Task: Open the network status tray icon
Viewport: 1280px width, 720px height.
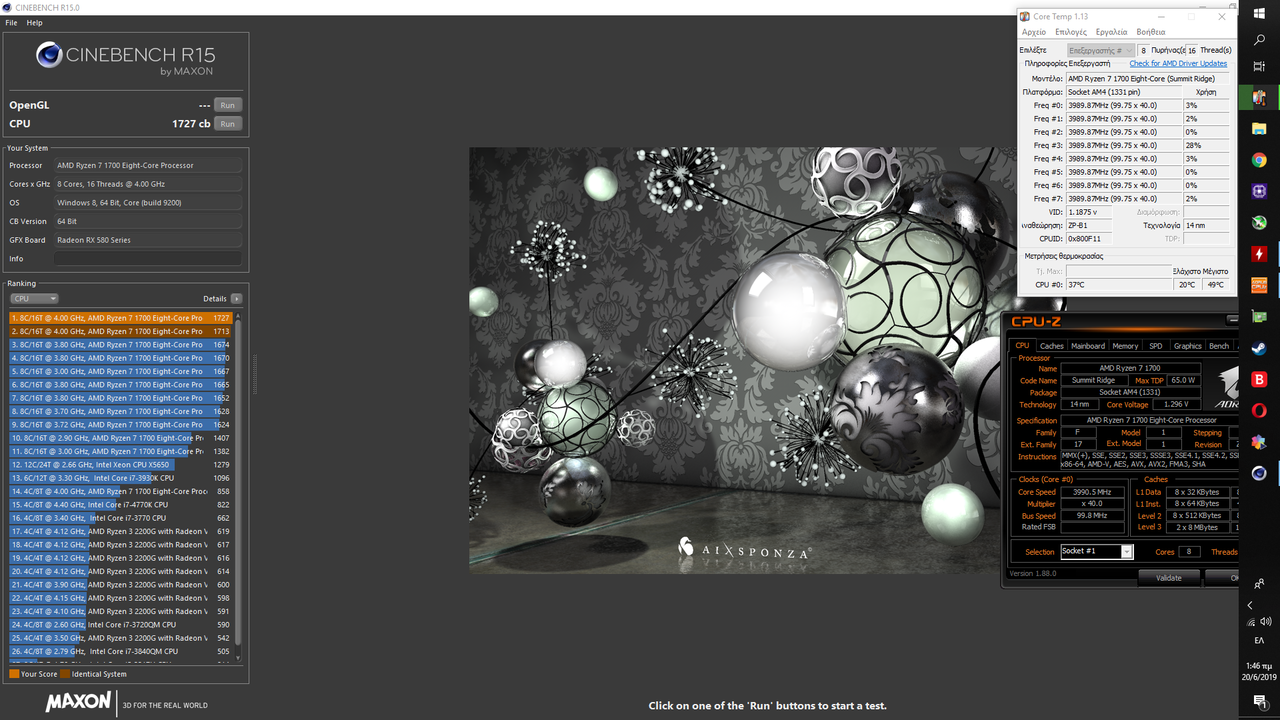Action: tap(1251, 621)
